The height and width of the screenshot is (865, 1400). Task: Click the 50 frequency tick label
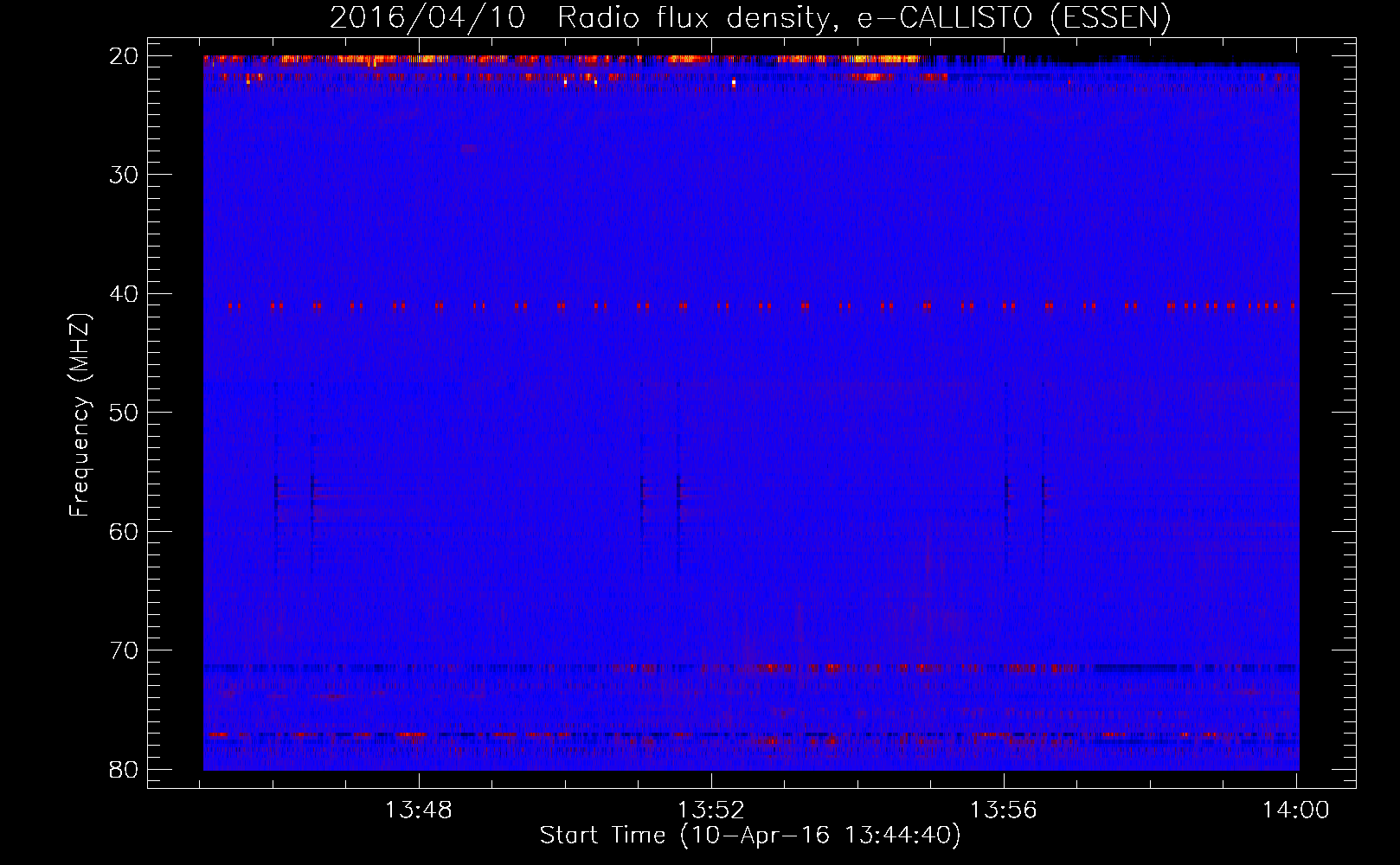pos(124,413)
